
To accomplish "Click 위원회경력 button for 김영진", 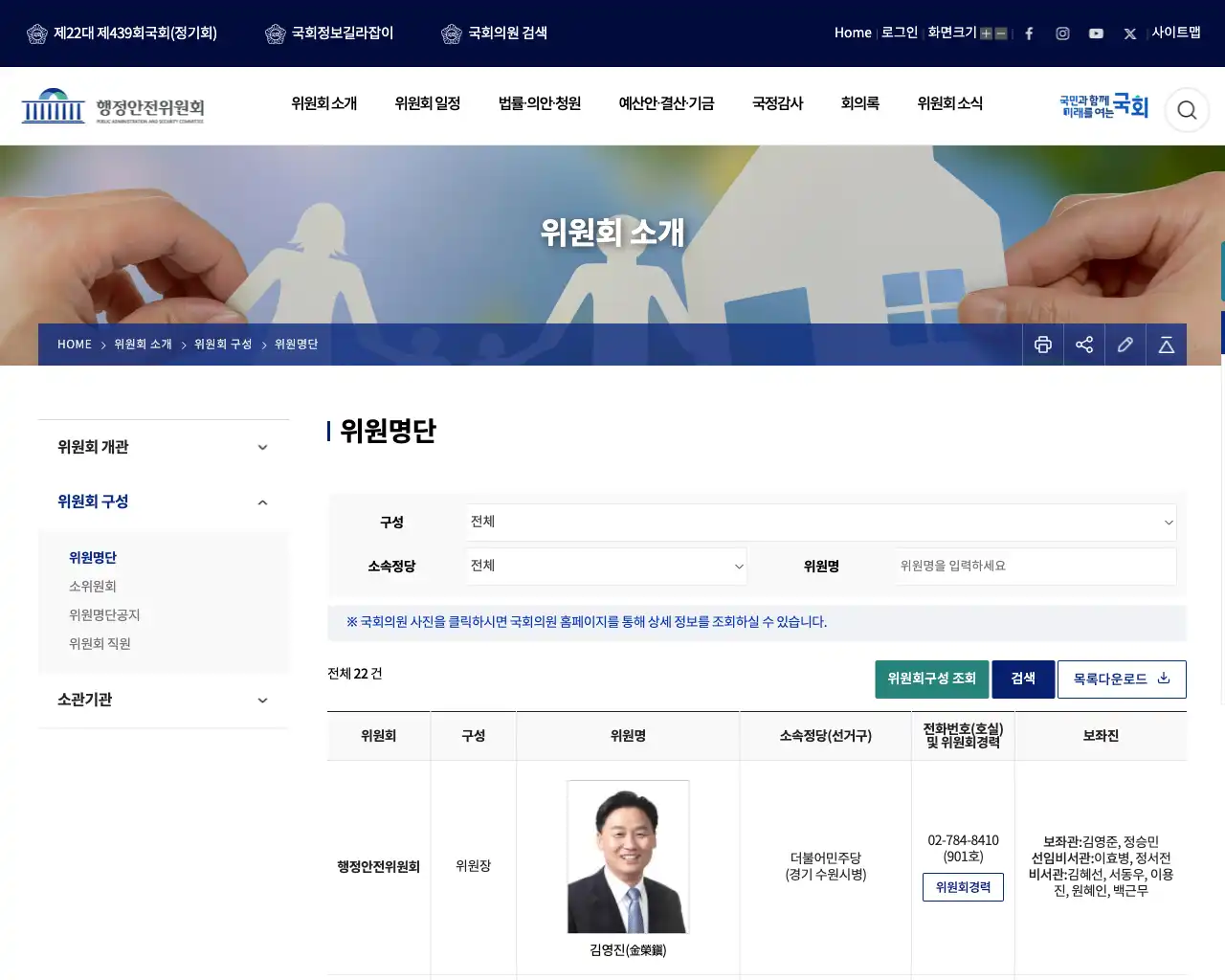I will (x=963, y=887).
